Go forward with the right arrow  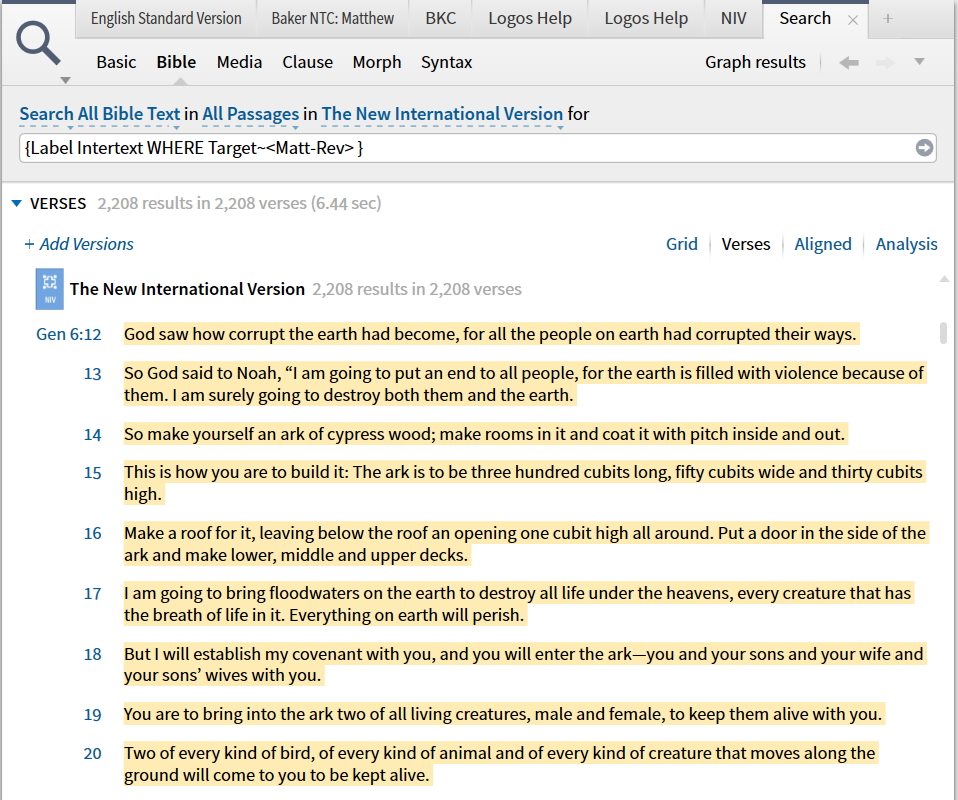(885, 62)
